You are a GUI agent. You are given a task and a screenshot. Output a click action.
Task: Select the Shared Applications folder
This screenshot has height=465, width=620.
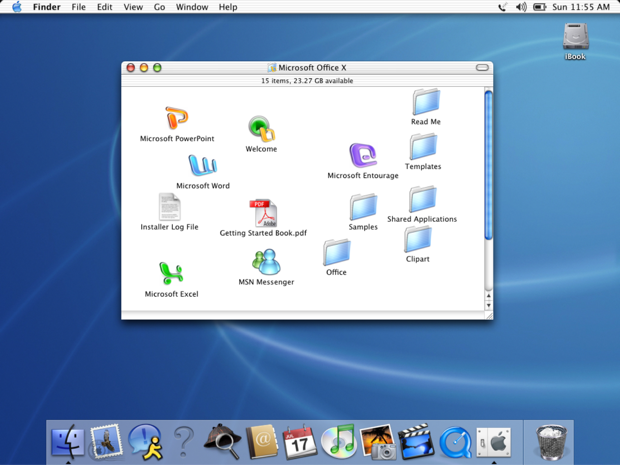(x=422, y=199)
